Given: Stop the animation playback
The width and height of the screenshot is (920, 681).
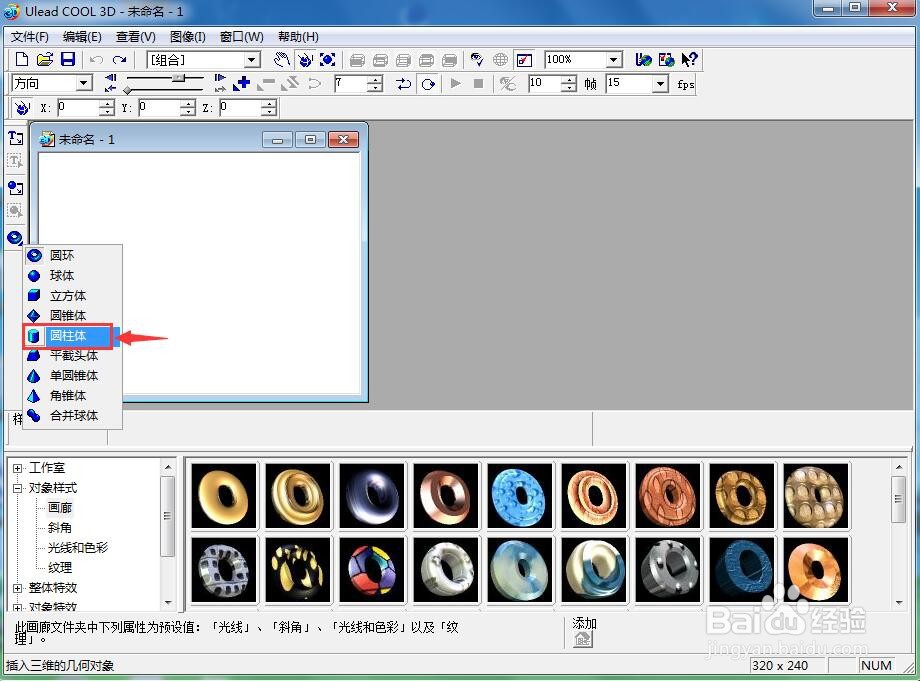Looking at the screenshot, I should pyautogui.click(x=478, y=83).
